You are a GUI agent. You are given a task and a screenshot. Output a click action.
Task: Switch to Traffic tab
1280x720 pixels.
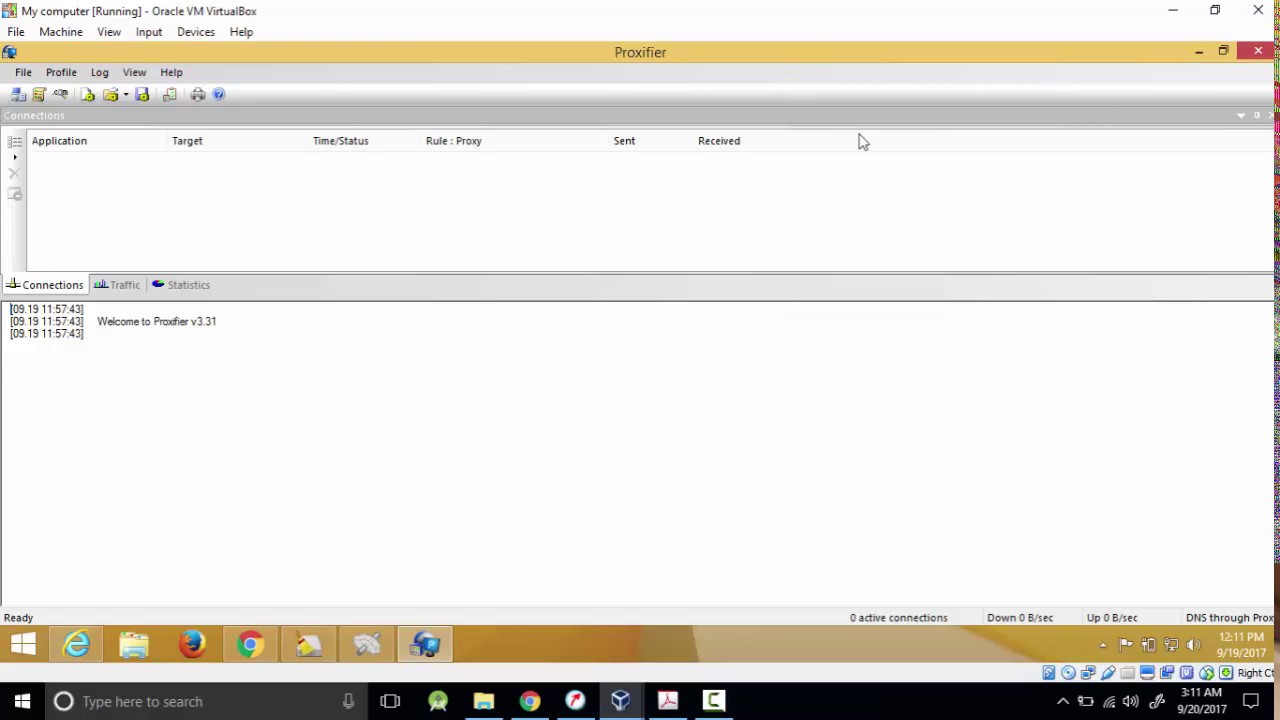(x=117, y=285)
